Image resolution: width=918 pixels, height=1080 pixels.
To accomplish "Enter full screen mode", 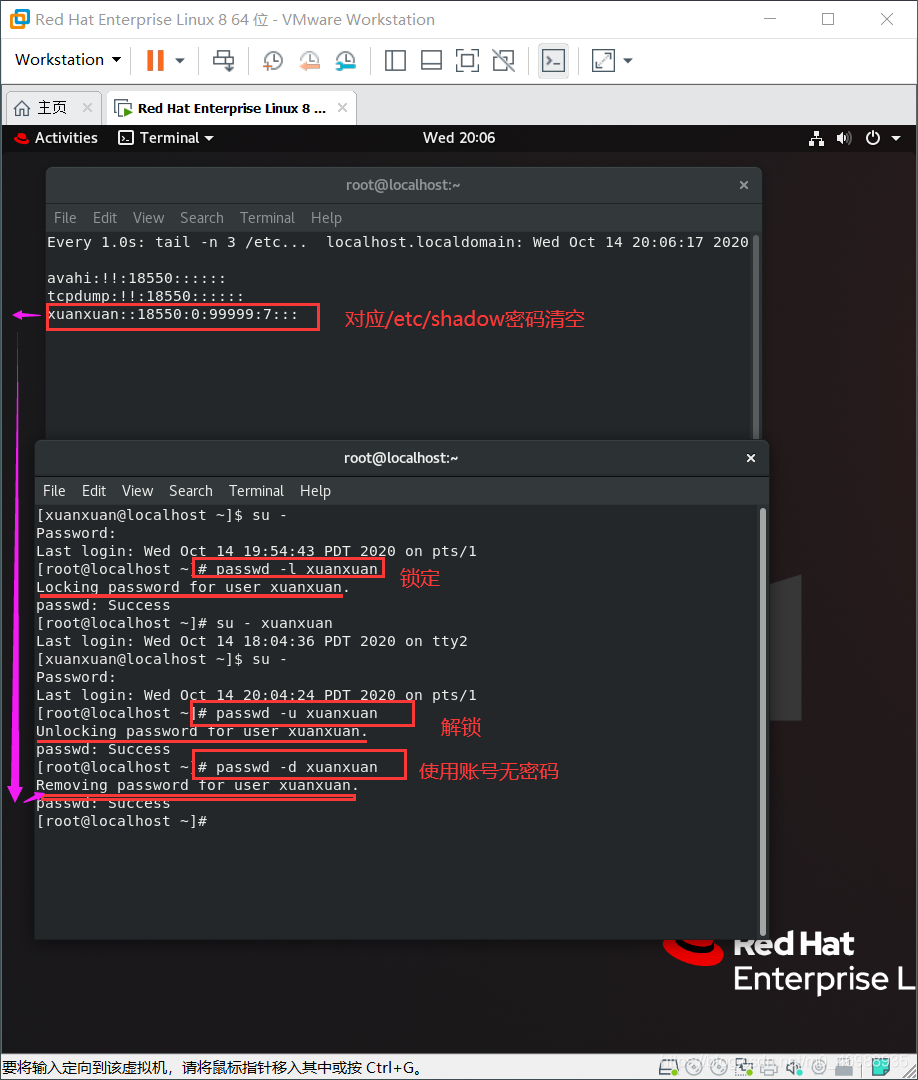I will click(x=468, y=61).
